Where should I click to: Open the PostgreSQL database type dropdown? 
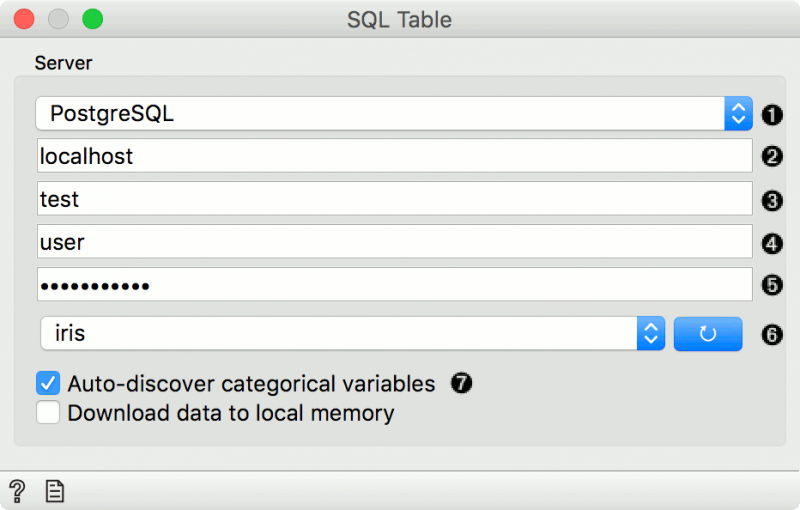(x=394, y=114)
